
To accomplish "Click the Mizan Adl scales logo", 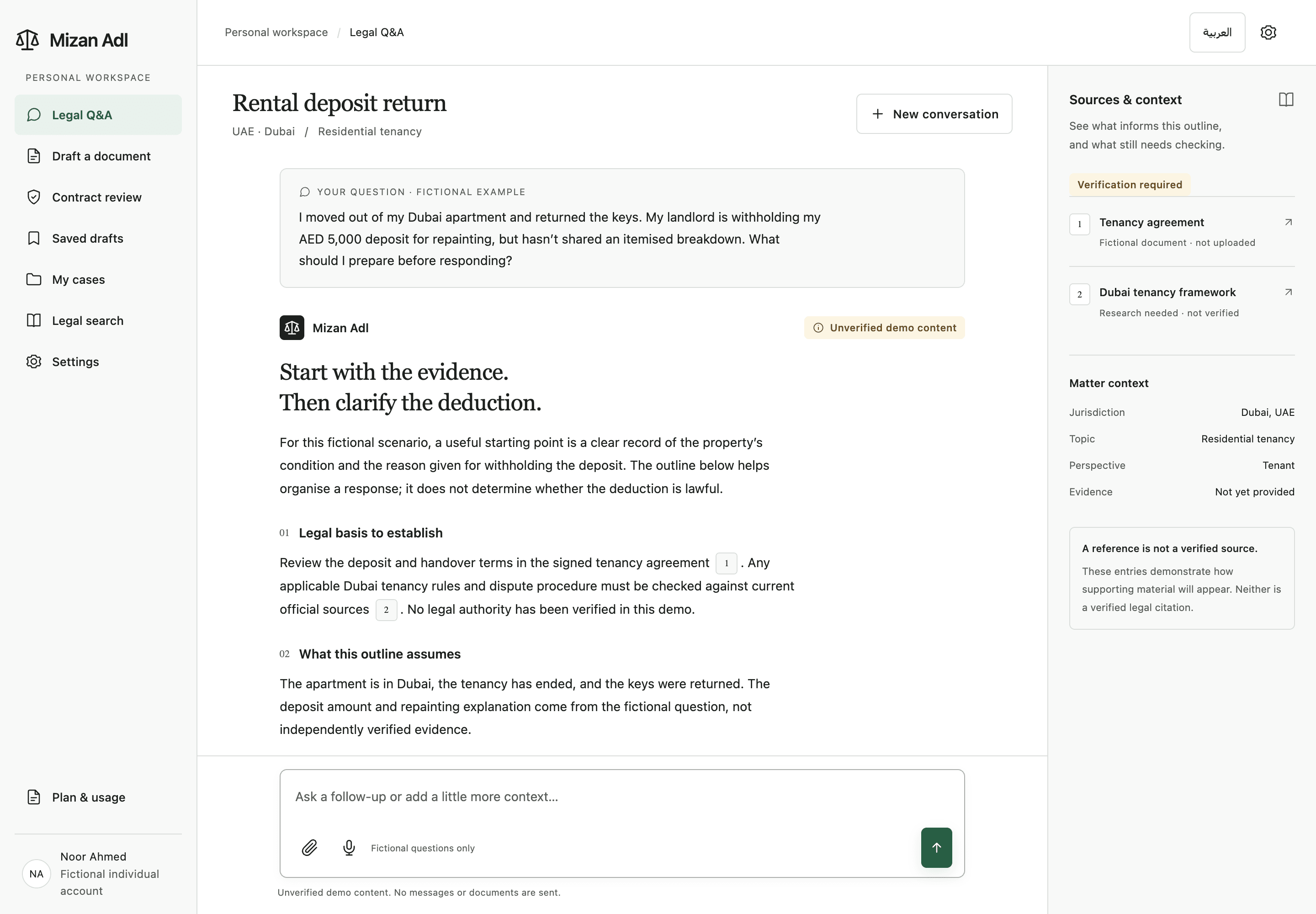I will pyautogui.click(x=27, y=40).
